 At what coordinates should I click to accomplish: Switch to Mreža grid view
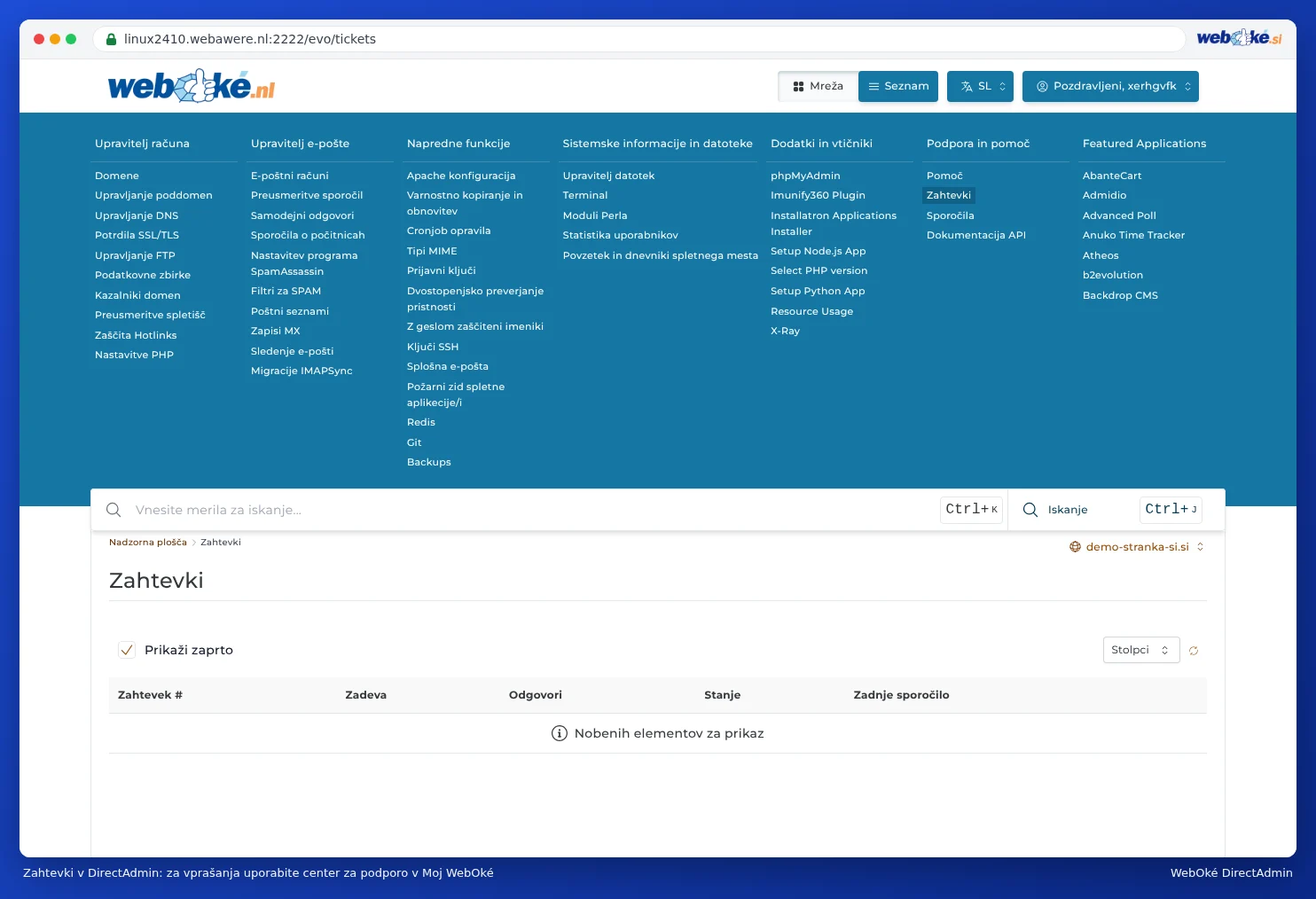[819, 86]
